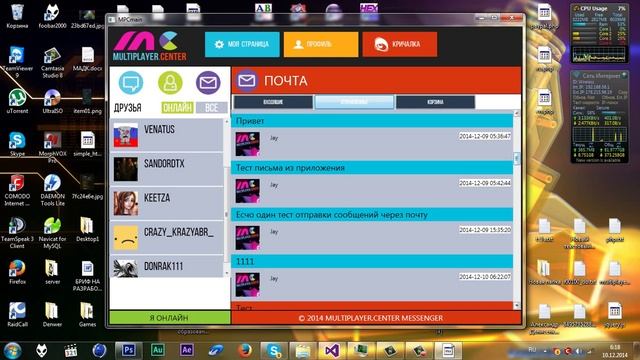Screen dimensions: 640x360
Task: Click the sad yellow face avatar
Action: coord(126,238)
